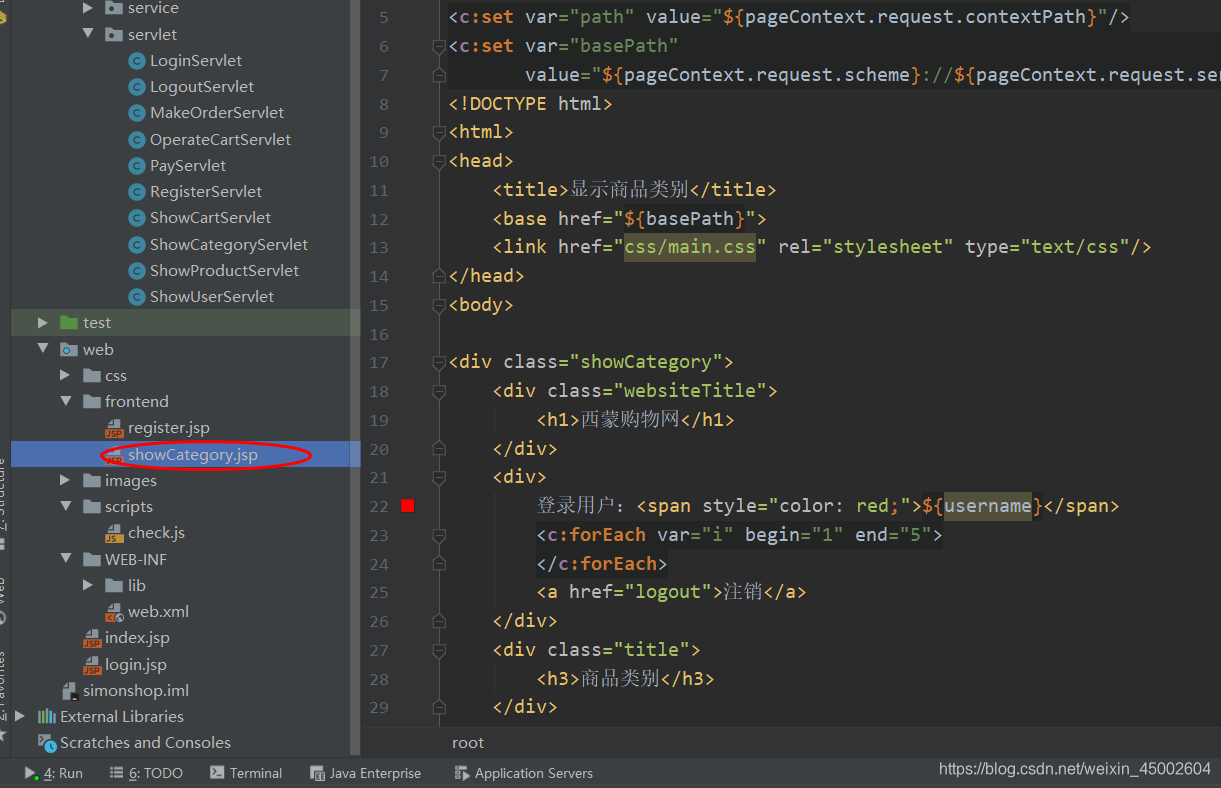Fold the c:forEach block at line 23
This screenshot has height=788, width=1221.
point(438,535)
